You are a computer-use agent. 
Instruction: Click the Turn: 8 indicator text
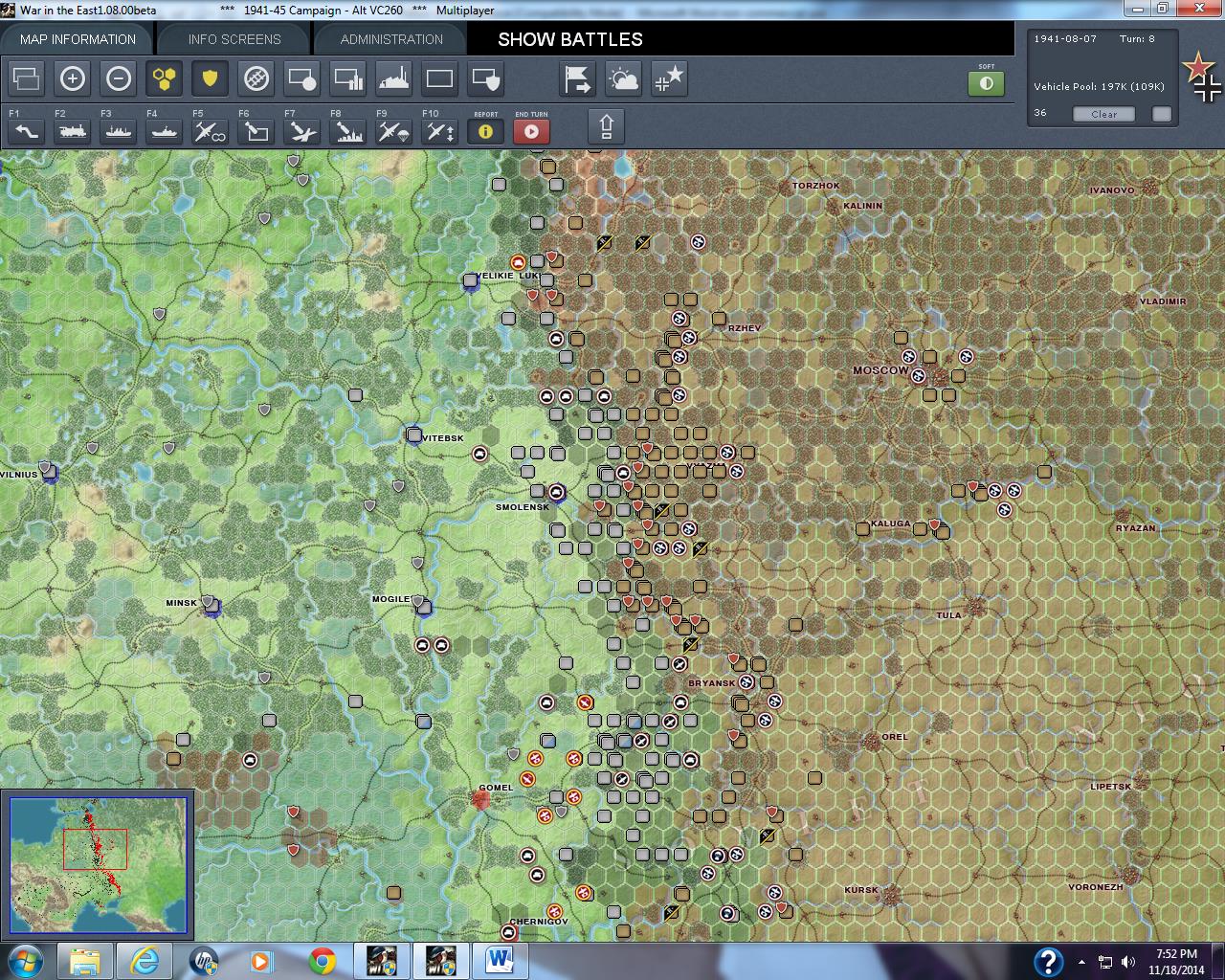(x=1138, y=39)
